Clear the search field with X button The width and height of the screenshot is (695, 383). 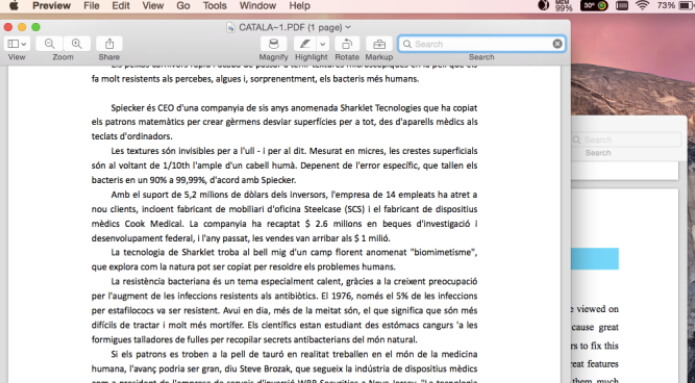tap(557, 44)
